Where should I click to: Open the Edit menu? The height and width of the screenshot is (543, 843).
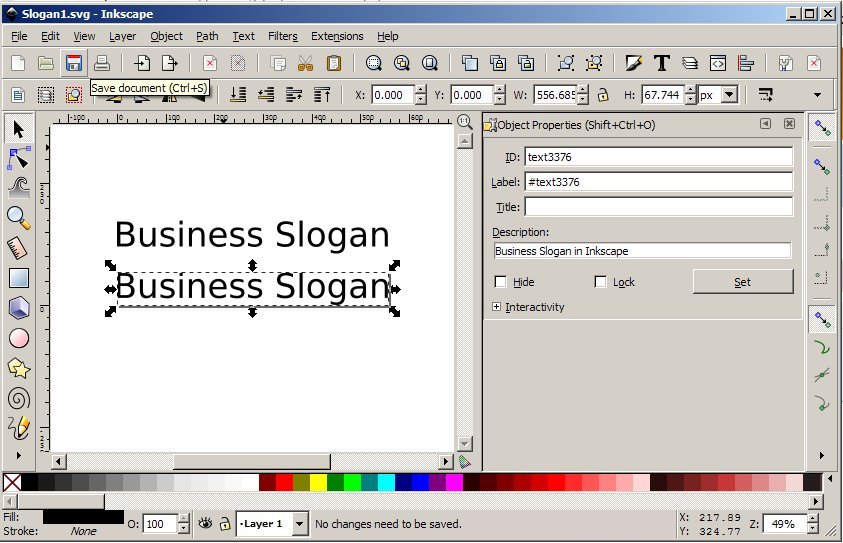tap(50, 36)
